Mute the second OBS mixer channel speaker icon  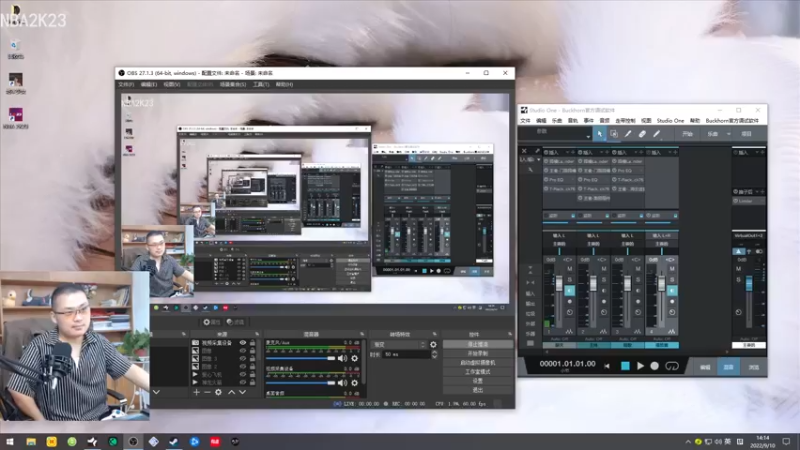[x=342, y=383]
